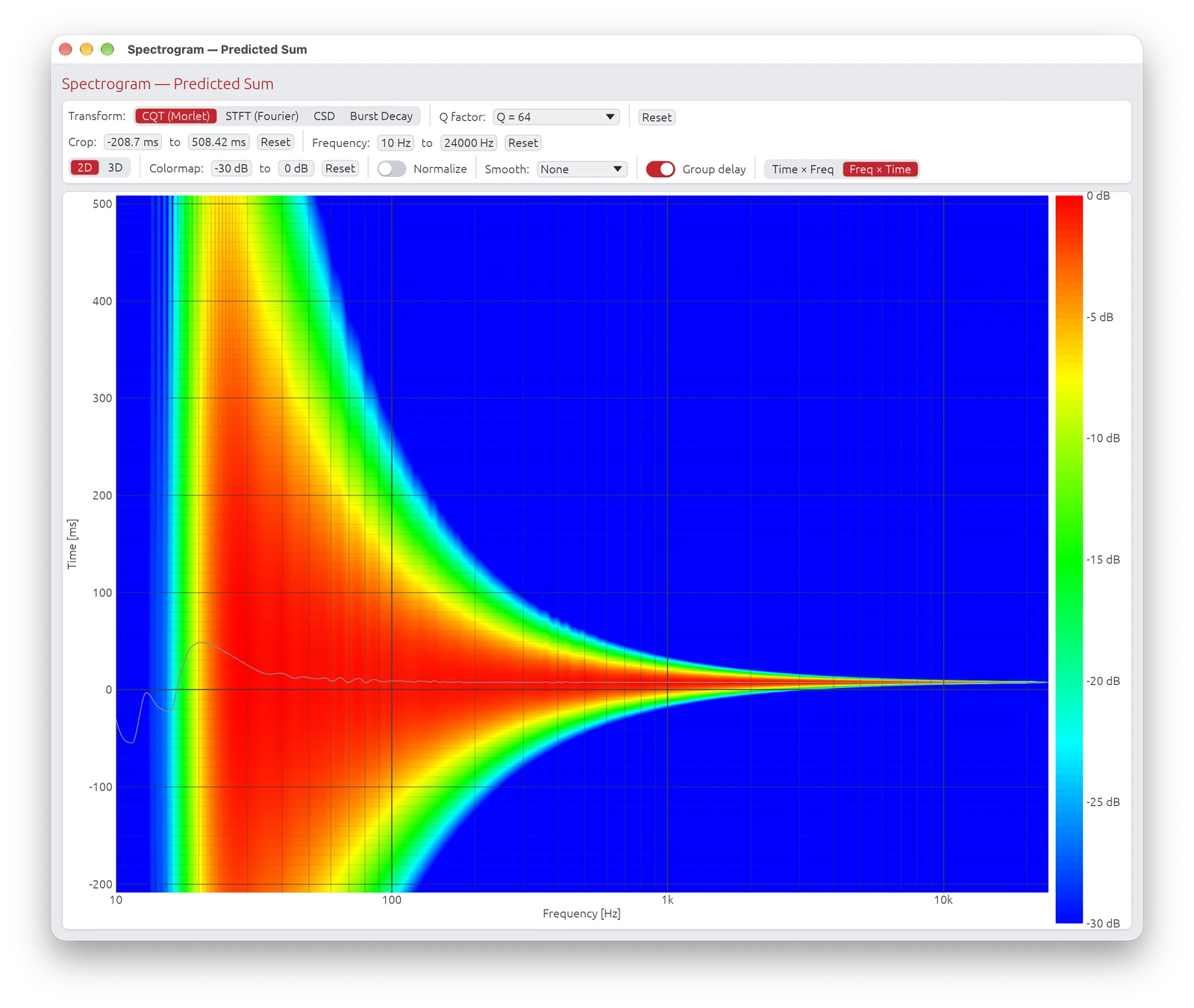Click the Spectrogram — Predicted Sum red heading
This screenshot has width=1194, height=1008.
[x=168, y=84]
